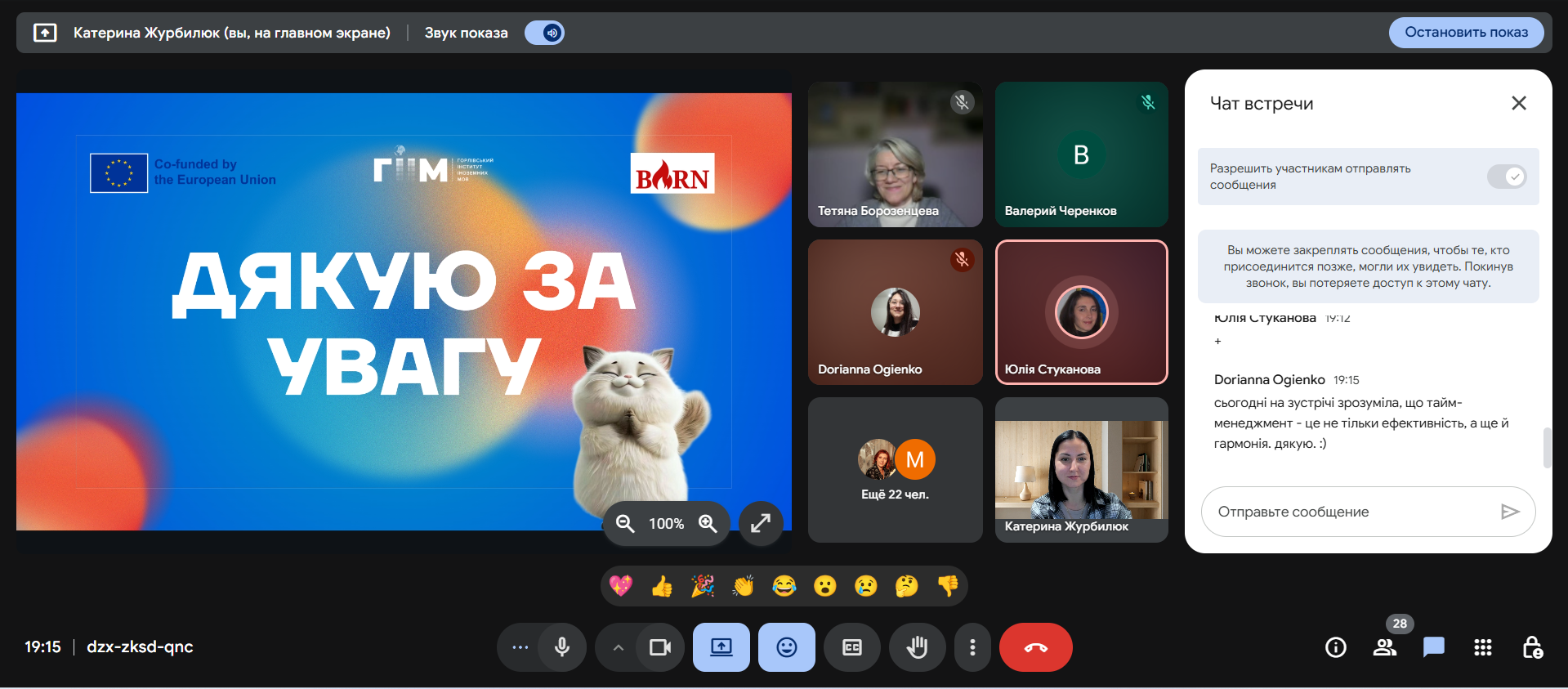Viewport: 1568px width, 689px height.
Task: Open audio settings three-dot menu
Action: [x=520, y=647]
